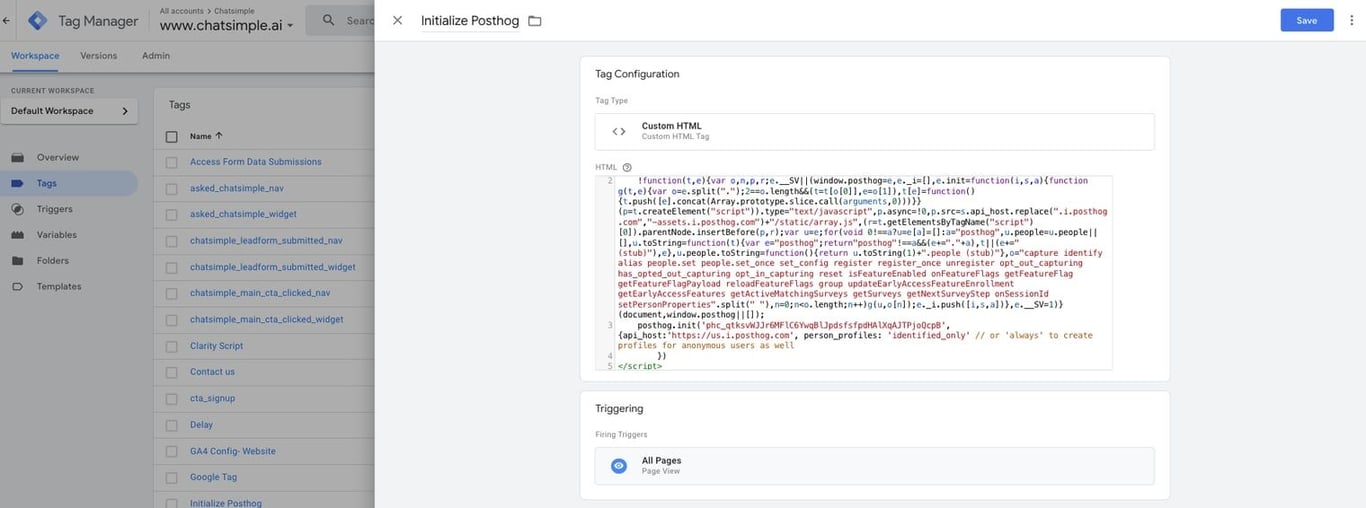
Task: Open Triggers in the sidebar
Action: [54, 209]
